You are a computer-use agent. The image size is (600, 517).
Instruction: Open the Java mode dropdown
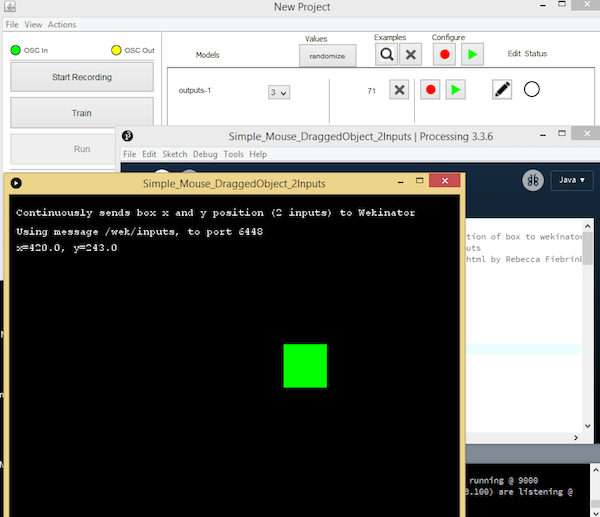(572, 180)
